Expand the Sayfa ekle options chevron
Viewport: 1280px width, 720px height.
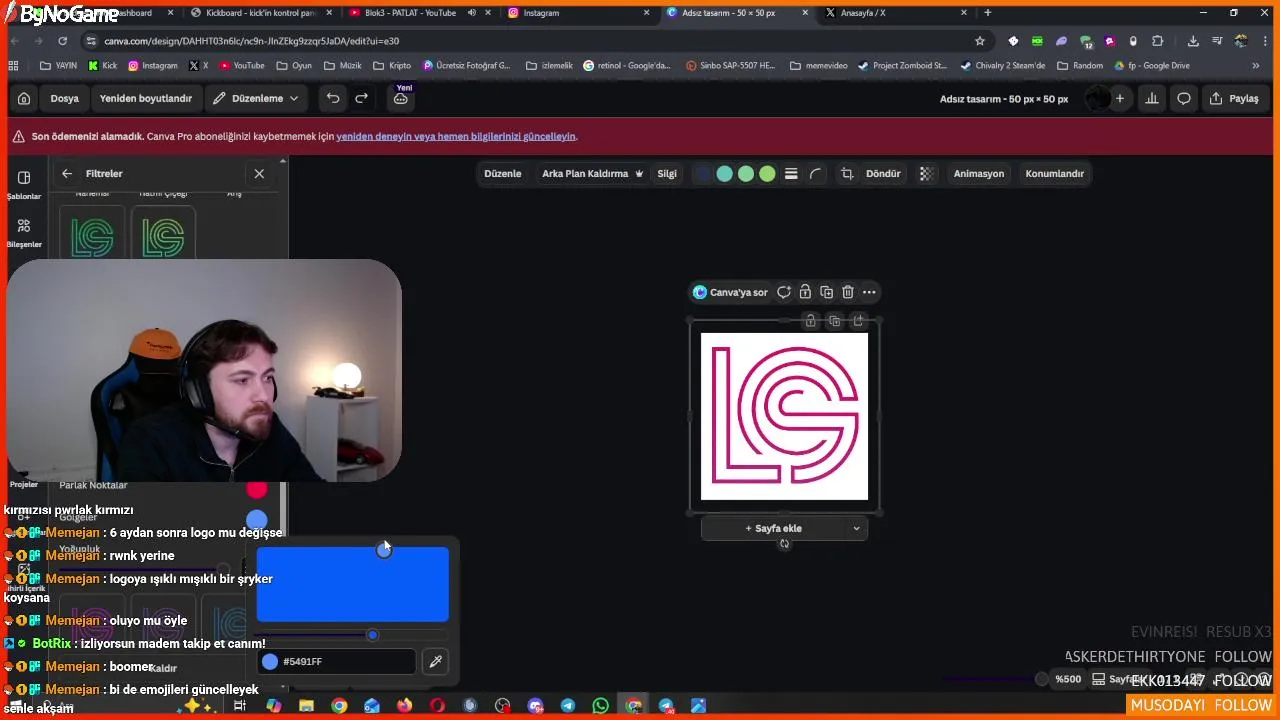coord(856,528)
